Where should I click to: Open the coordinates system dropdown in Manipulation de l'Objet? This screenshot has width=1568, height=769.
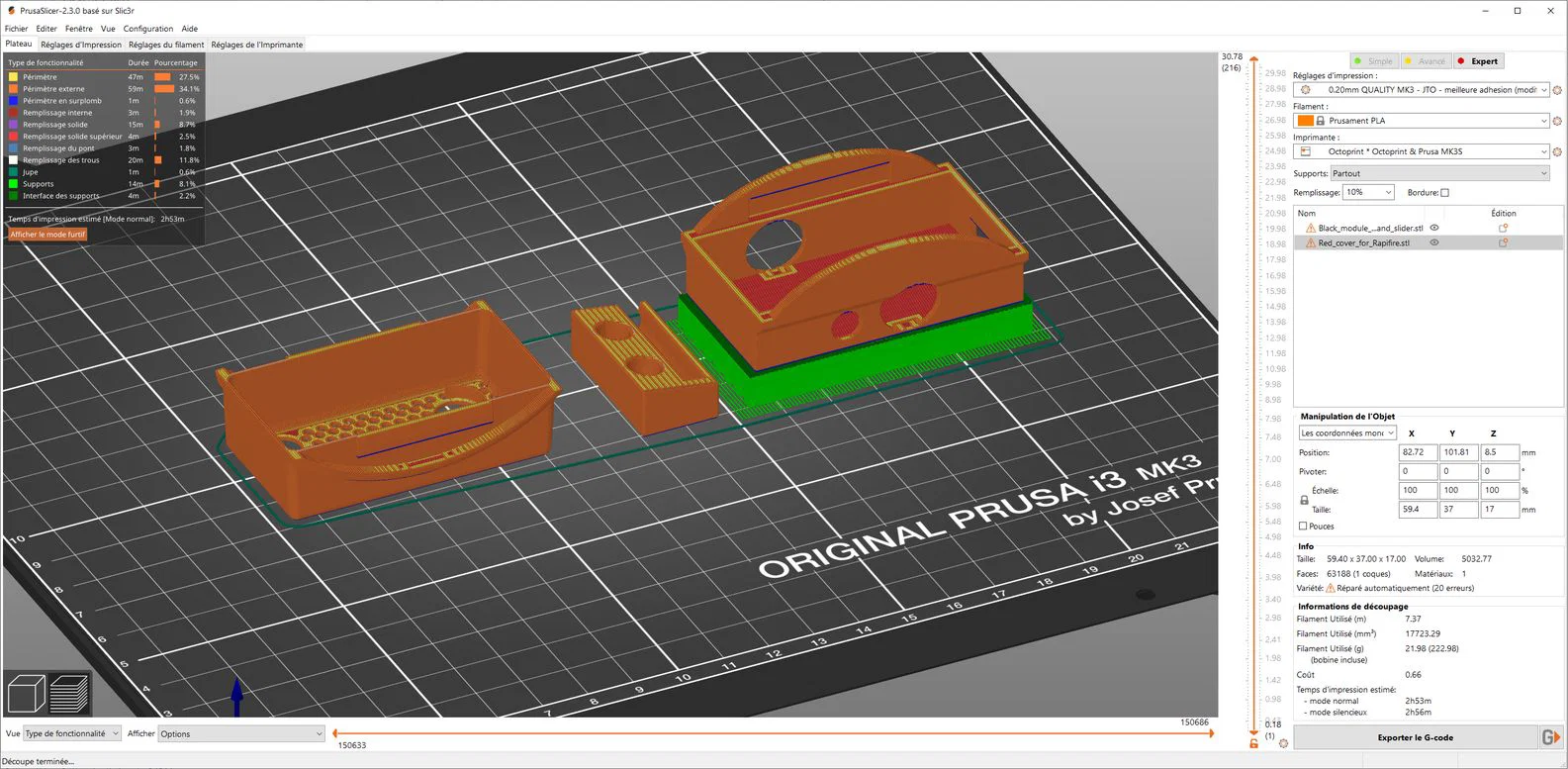point(1347,433)
